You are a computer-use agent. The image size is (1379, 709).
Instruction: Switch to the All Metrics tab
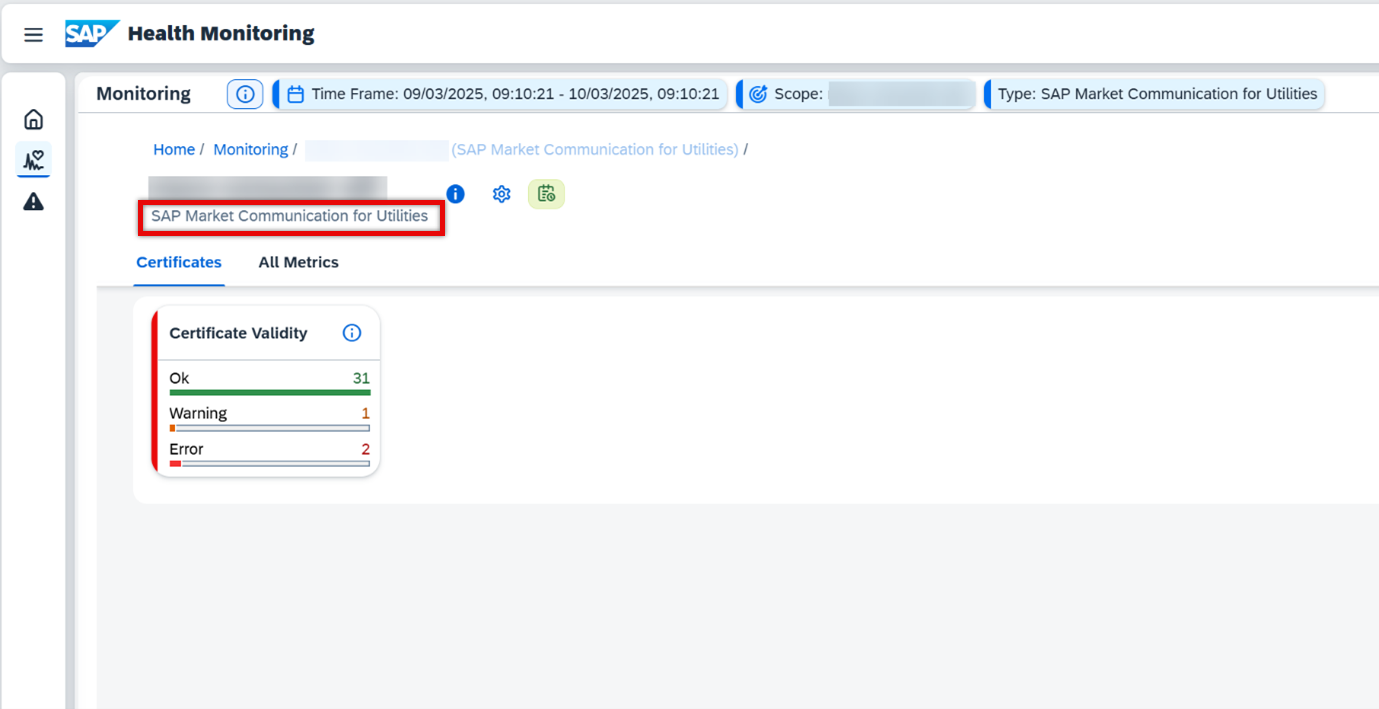tap(298, 262)
